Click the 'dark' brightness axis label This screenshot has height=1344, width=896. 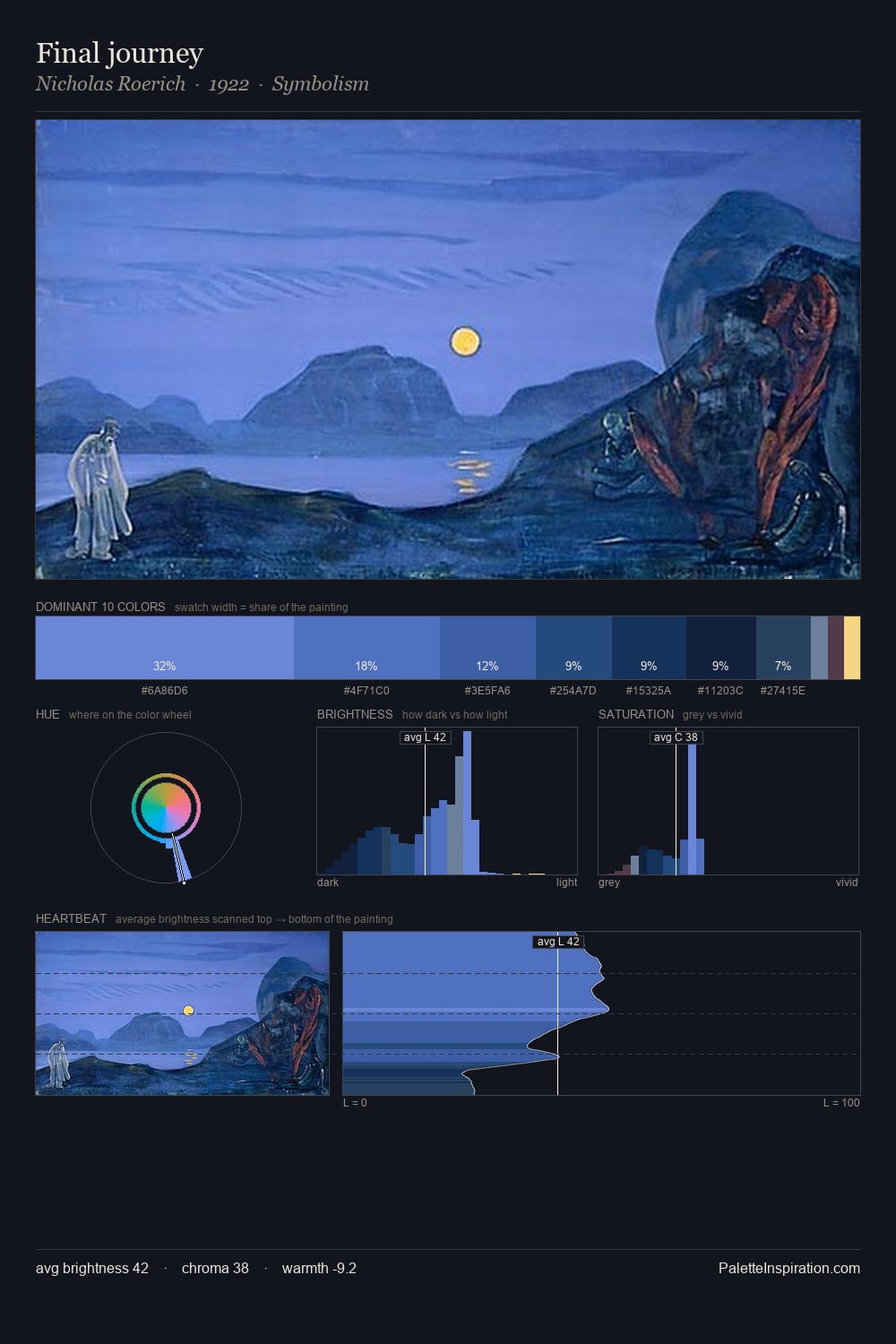(328, 883)
